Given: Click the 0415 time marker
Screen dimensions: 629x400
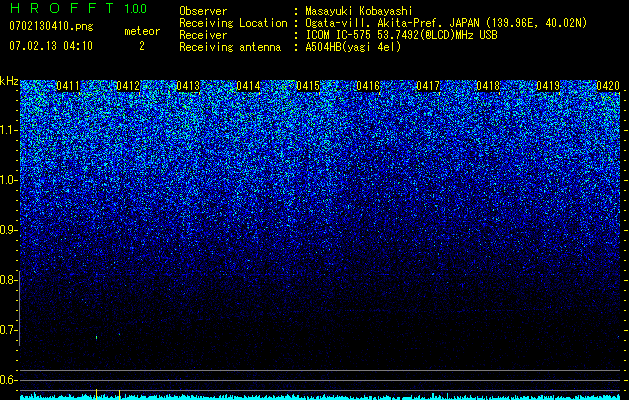Looking at the screenshot, I should [308, 86].
